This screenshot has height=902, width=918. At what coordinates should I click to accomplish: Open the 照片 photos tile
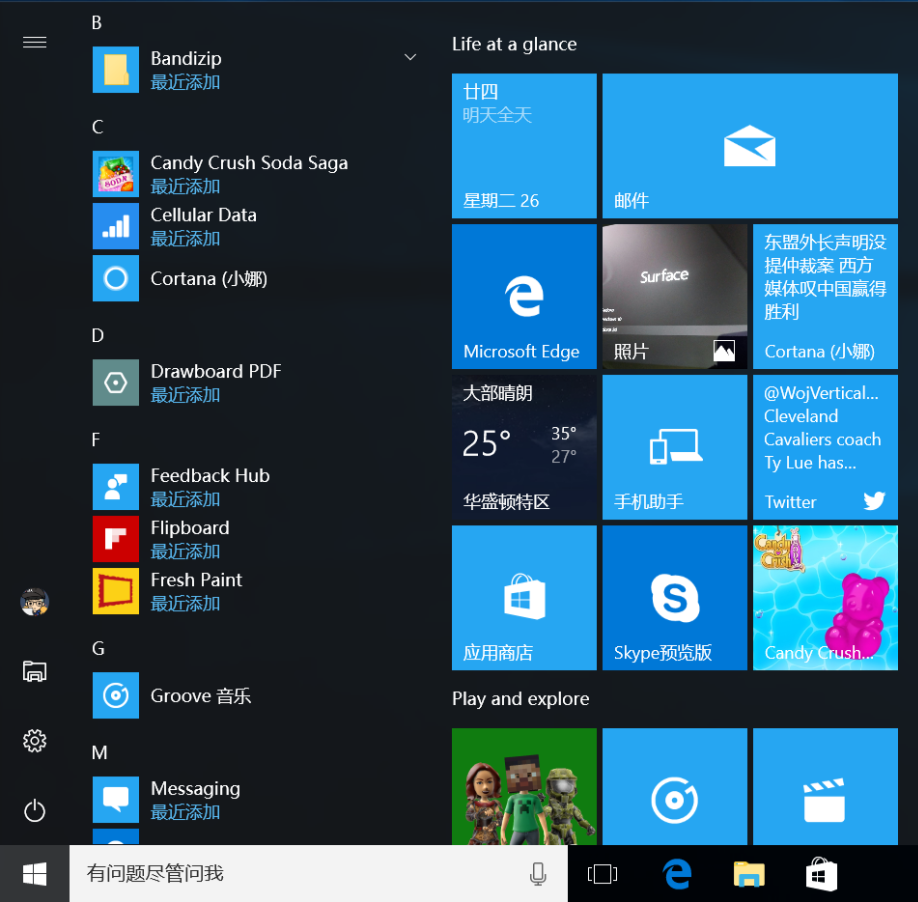pyautogui.click(x=674, y=296)
